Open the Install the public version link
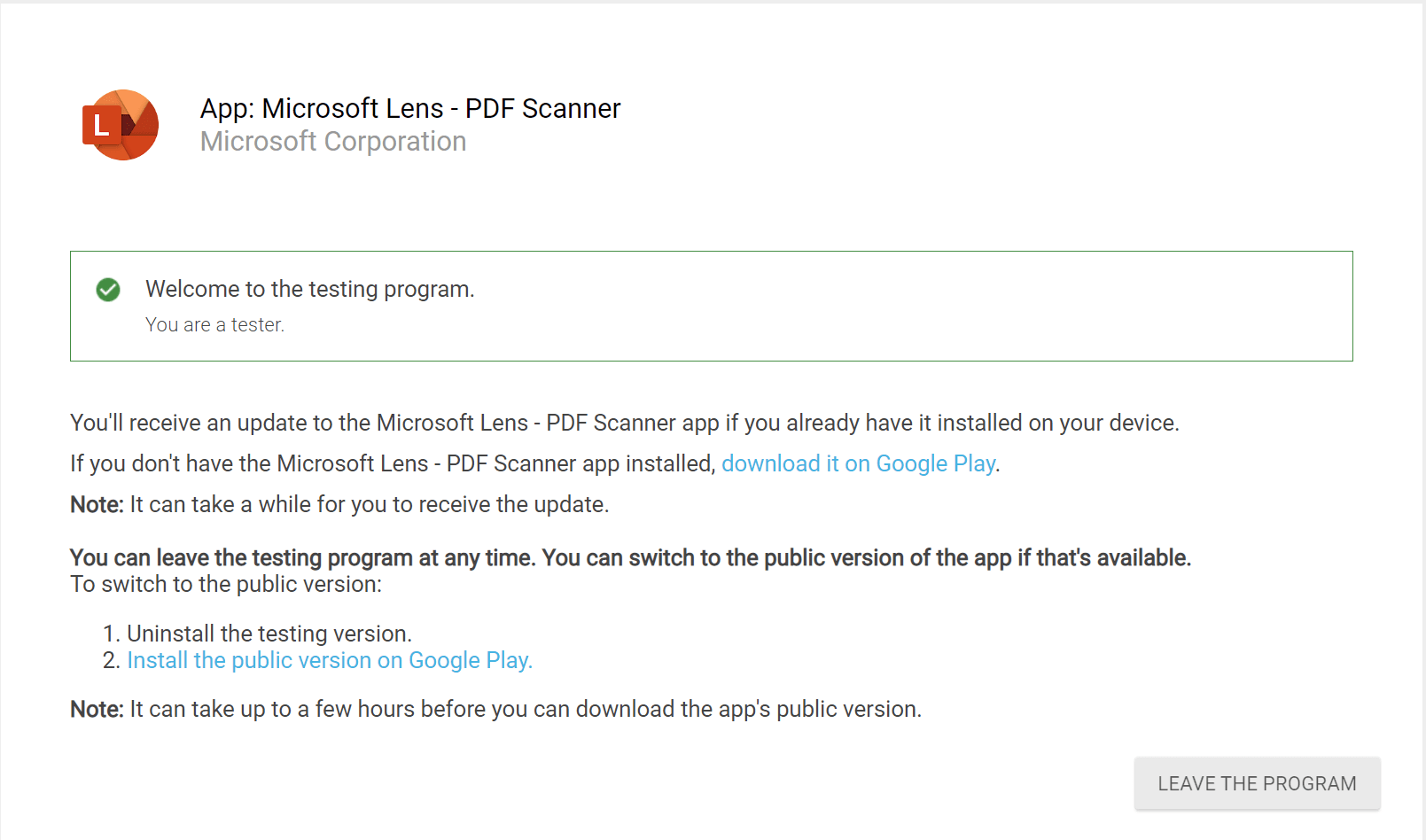 (329, 660)
